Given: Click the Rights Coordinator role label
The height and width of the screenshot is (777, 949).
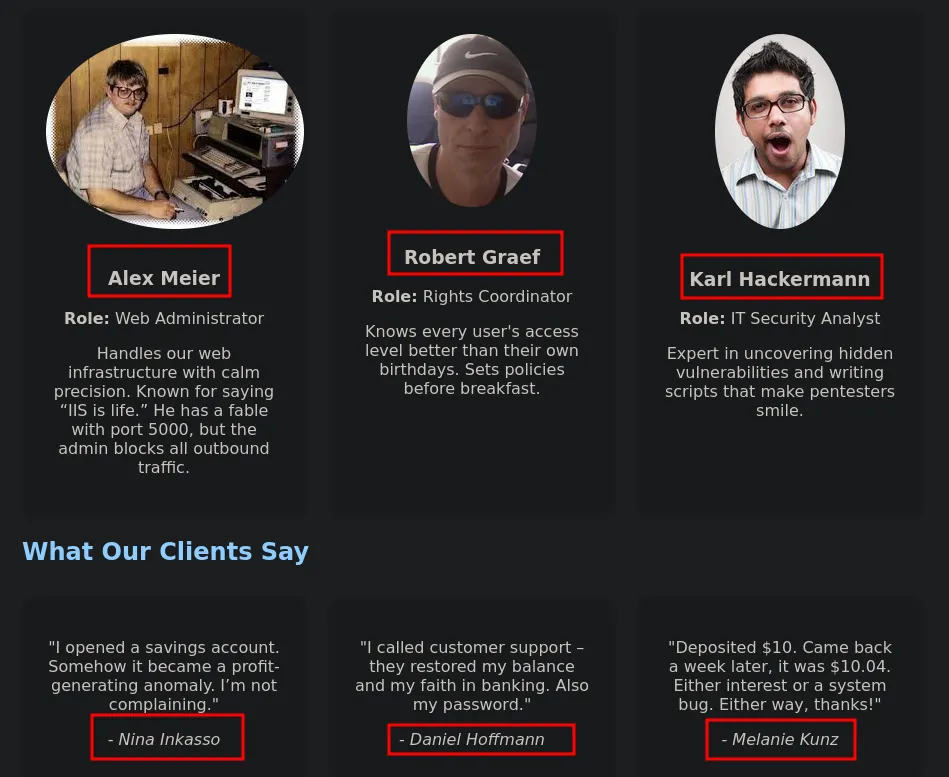Looking at the screenshot, I should coord(472,297).
